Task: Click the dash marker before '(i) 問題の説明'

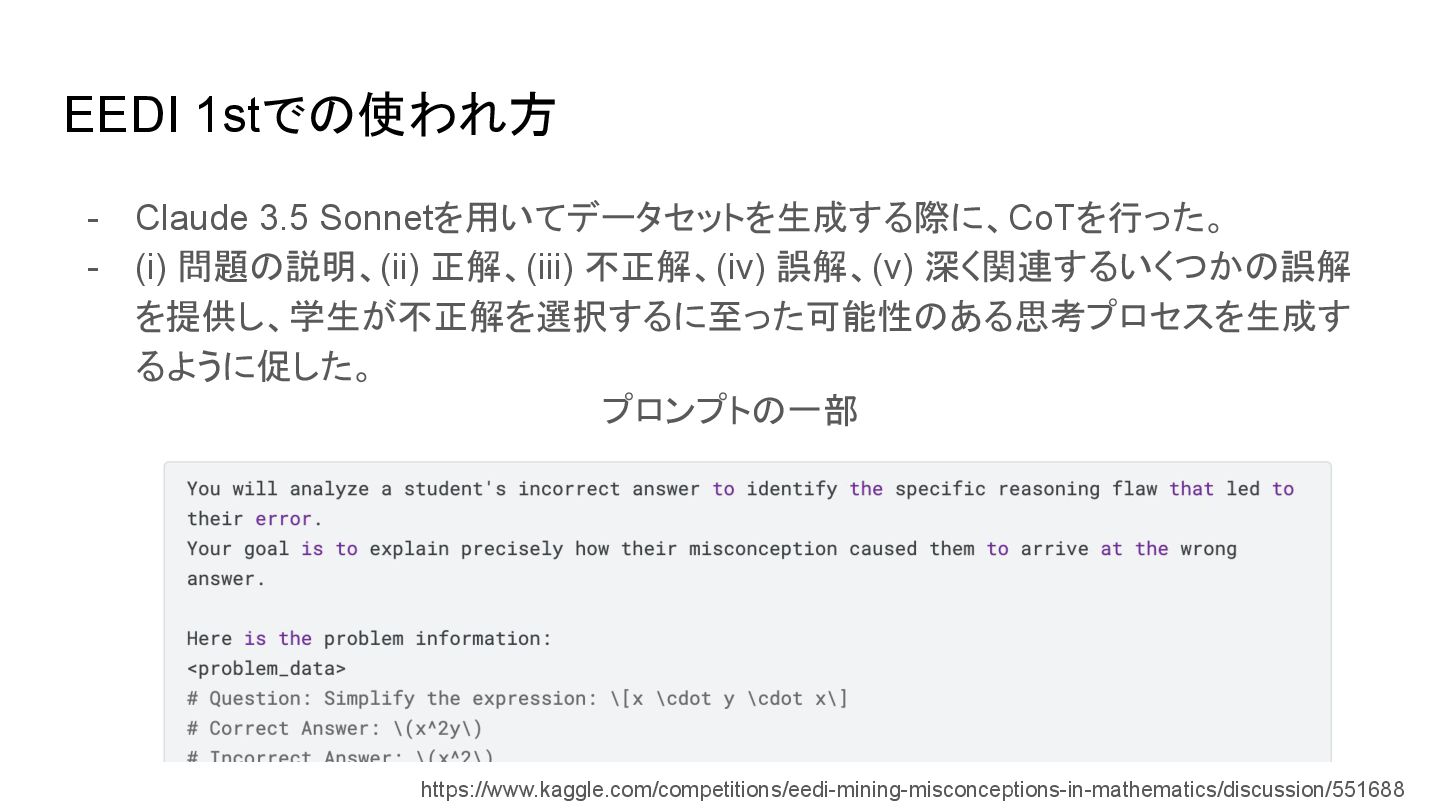Action: [x=93, y=268]
